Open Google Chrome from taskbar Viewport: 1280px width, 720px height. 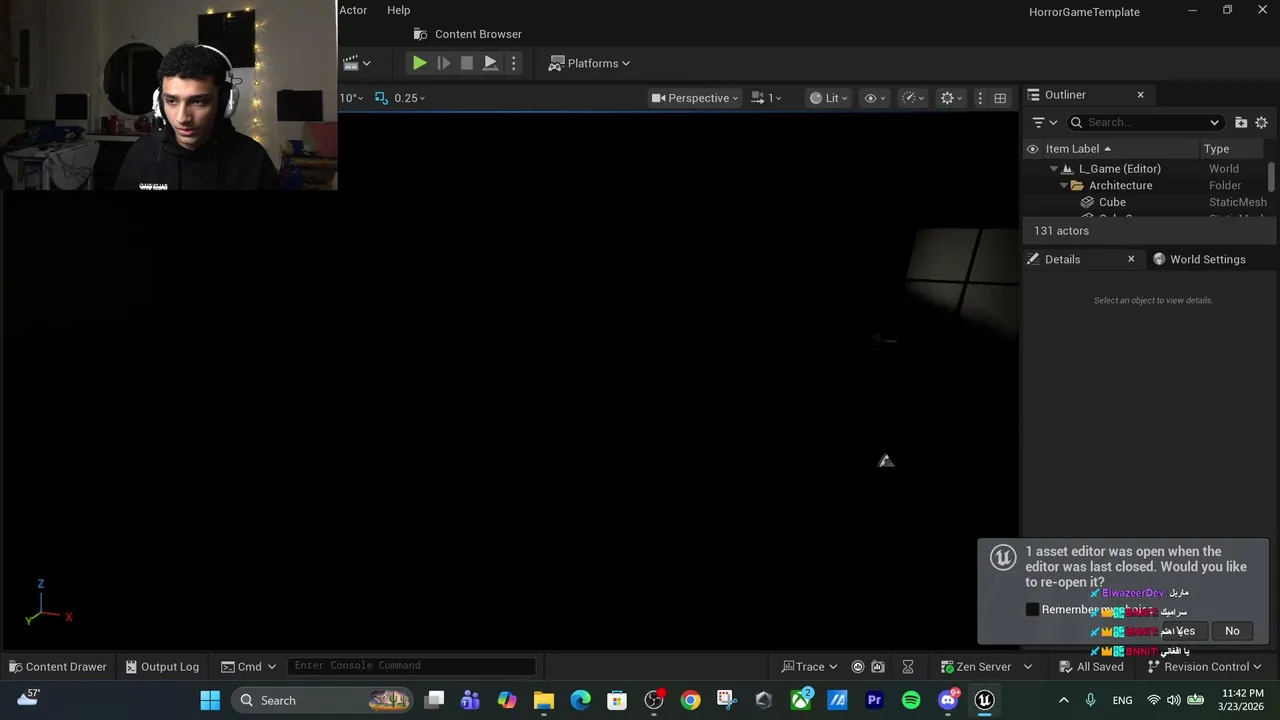coord(690,700)
